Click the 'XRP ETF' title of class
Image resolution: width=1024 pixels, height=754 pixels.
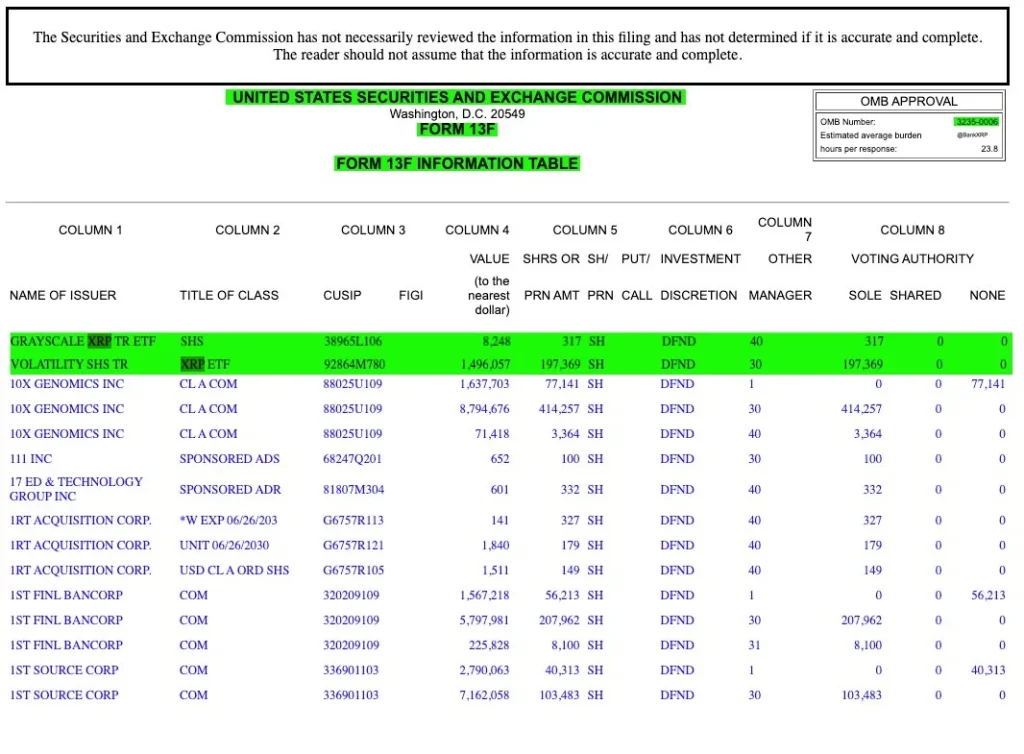pyautogui.click(x=205, y=364)
